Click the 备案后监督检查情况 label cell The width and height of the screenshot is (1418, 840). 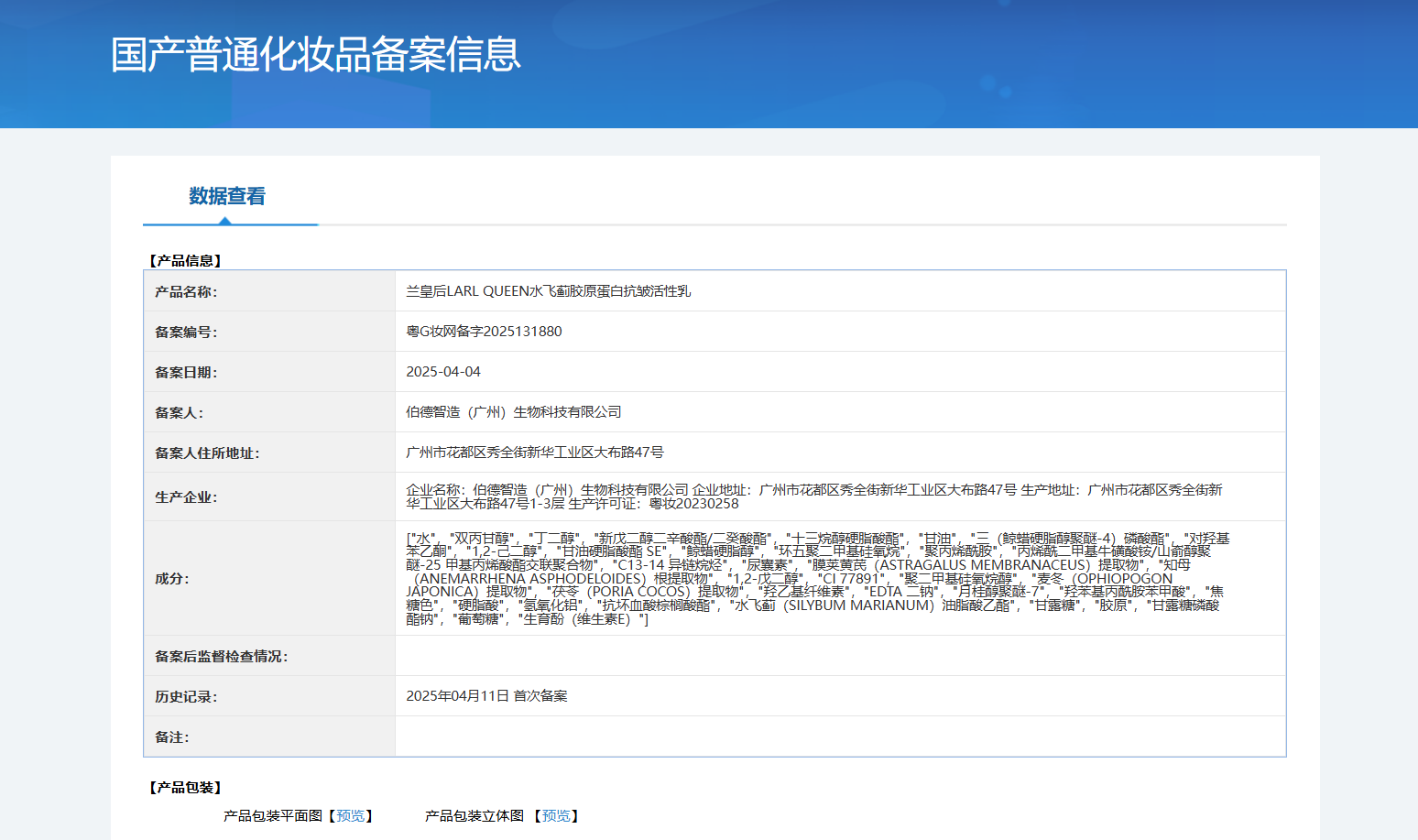pos(269,656)
